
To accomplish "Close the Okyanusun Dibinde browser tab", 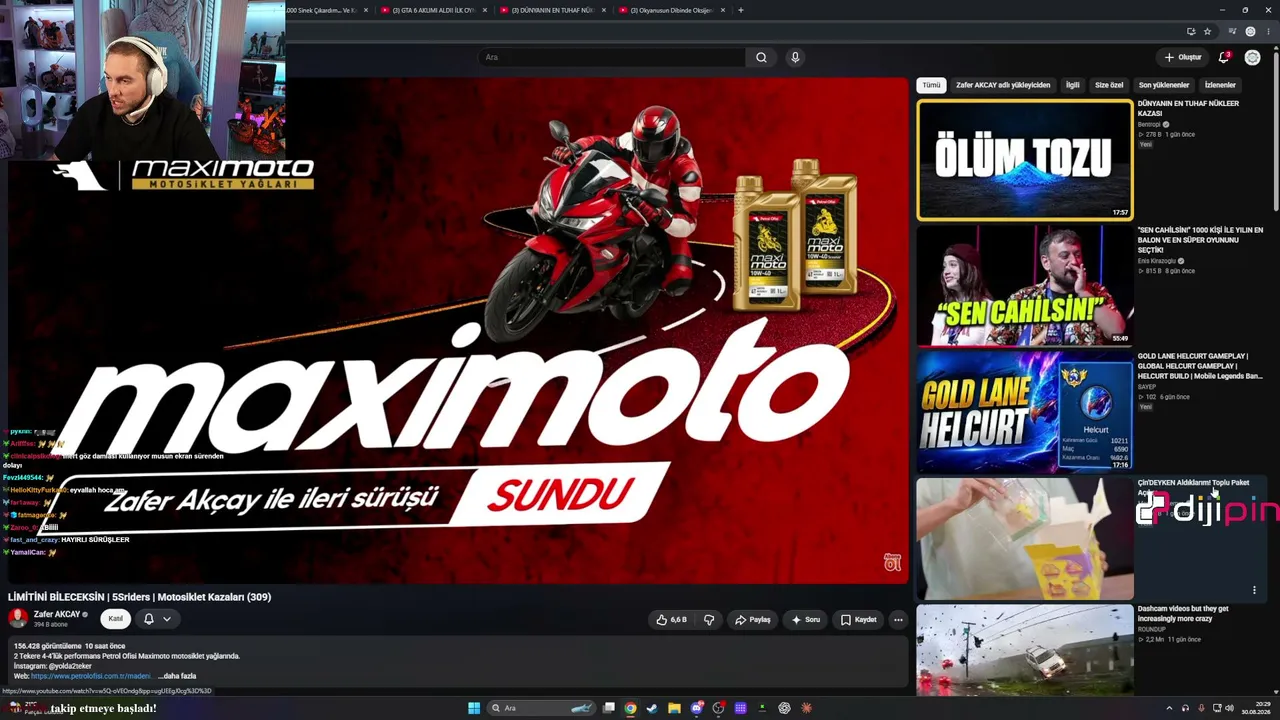I will point(722,10).
